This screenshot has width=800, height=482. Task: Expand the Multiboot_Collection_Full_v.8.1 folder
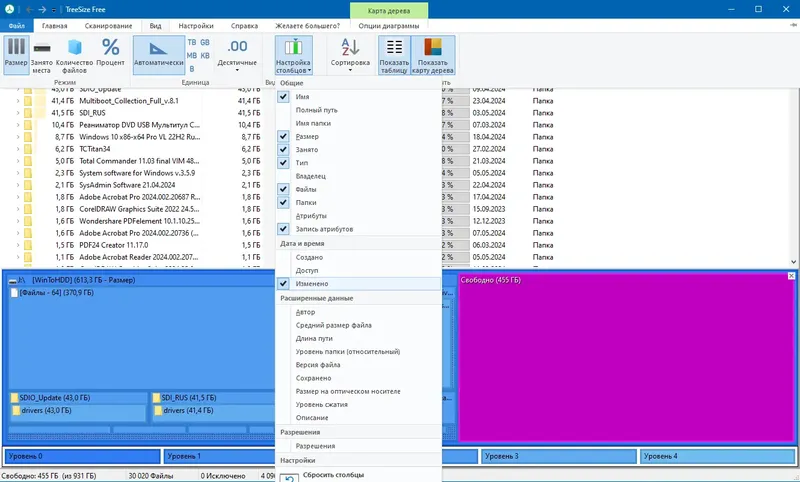tap(18, 101)
